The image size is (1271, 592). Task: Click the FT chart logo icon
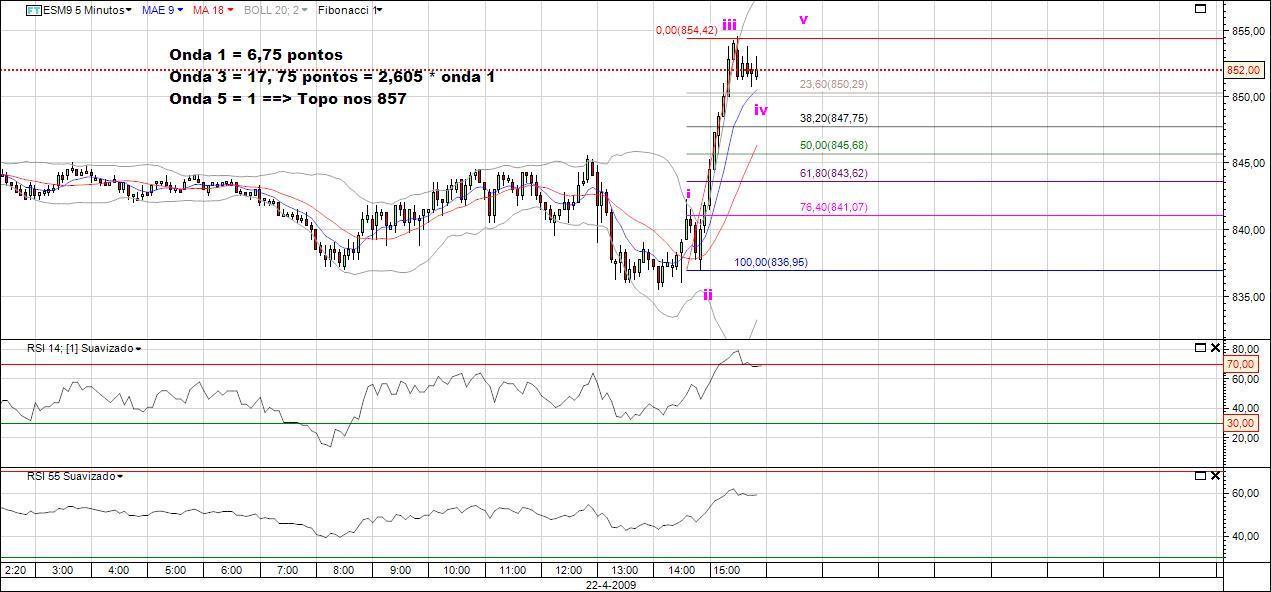33,10
